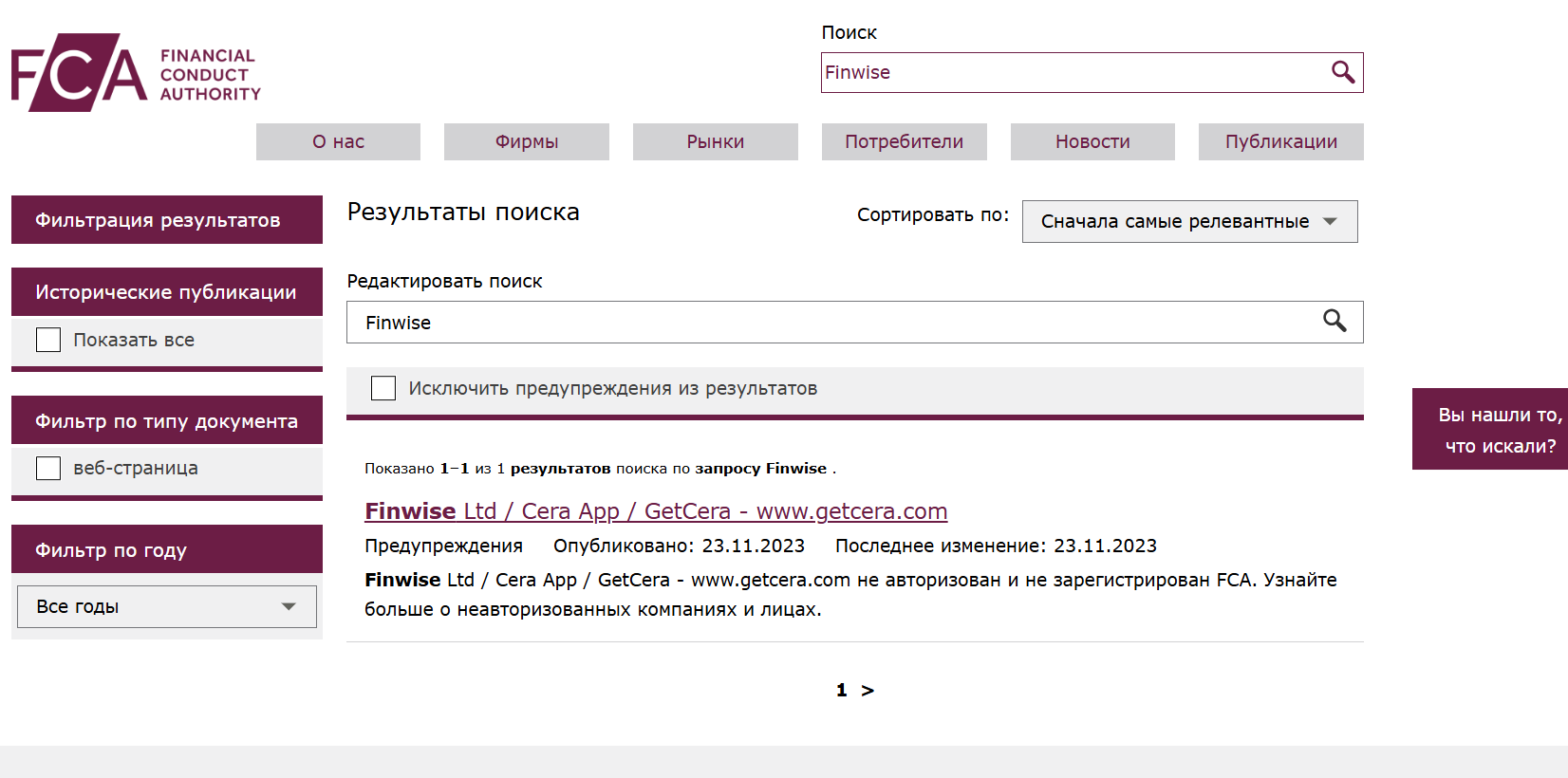Click the 'Предупреждения' result type label

[443, 546]
